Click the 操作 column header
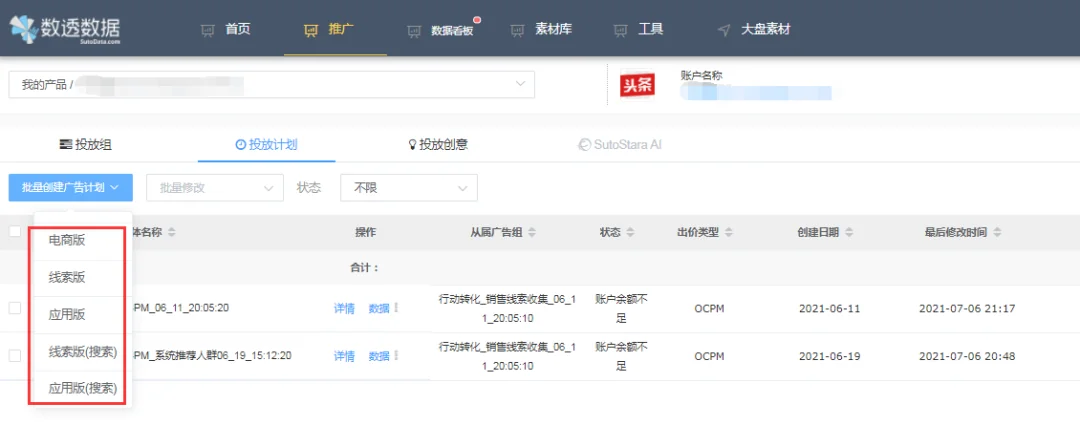The width and height of the screenshot is (1080, 425). (x=366, y=233)
